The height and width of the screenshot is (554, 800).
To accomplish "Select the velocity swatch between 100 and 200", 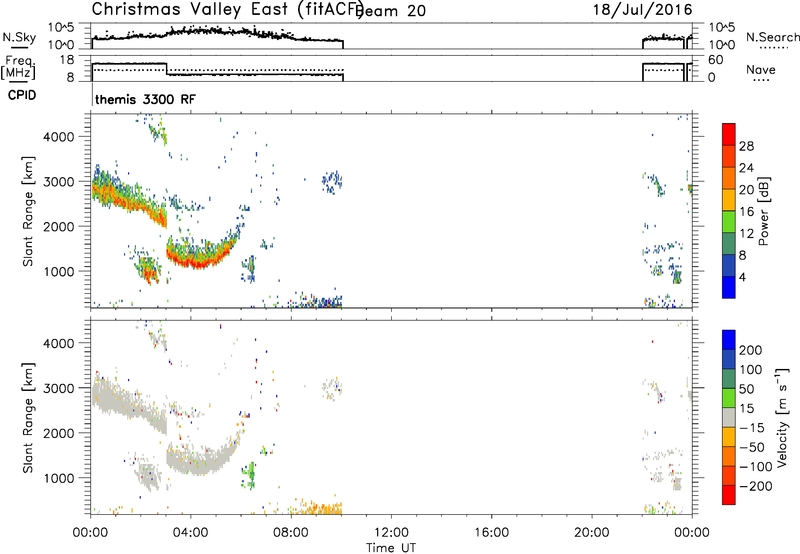I will (x=729, y=359).
